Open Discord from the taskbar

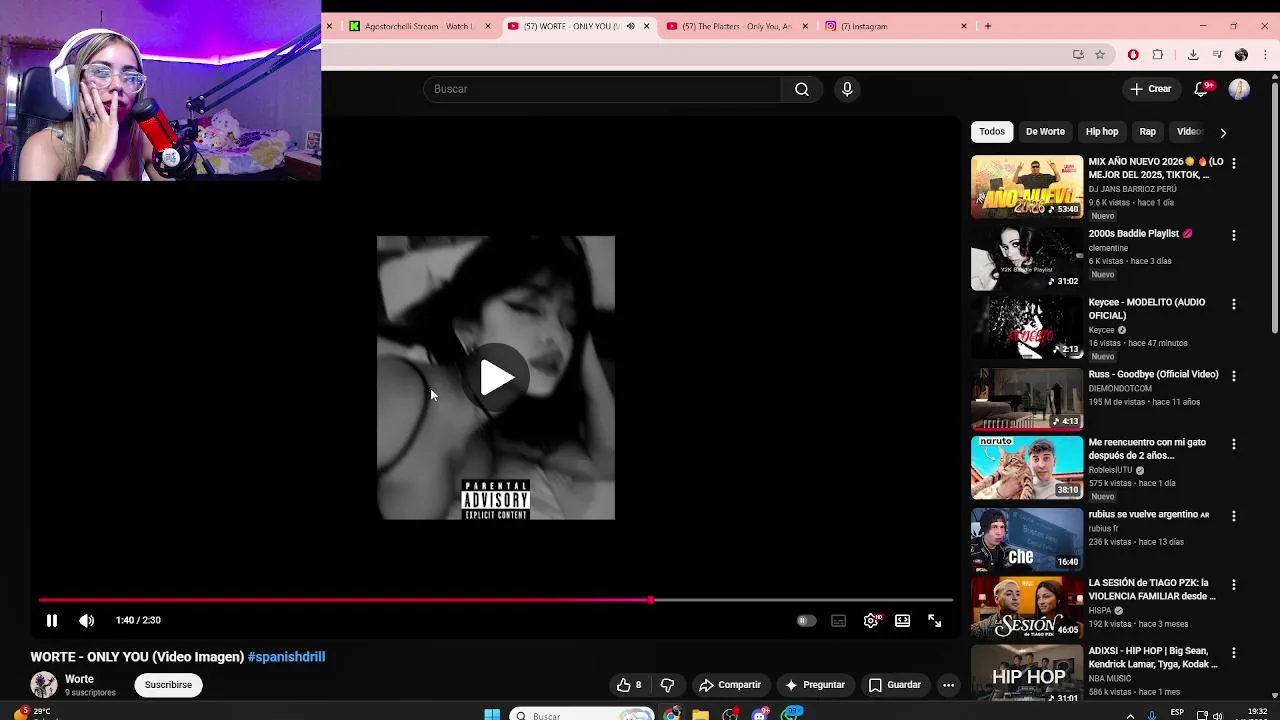click(x=761, y=715)
